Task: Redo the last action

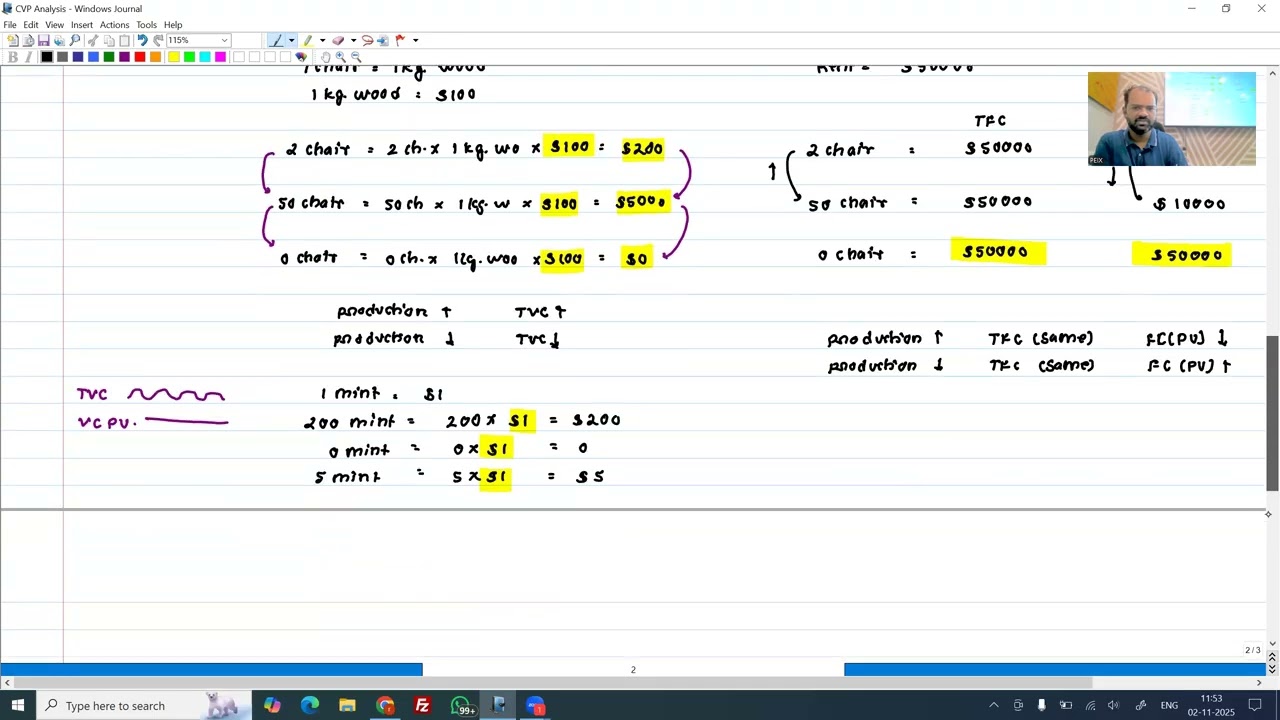Action: 158,40
